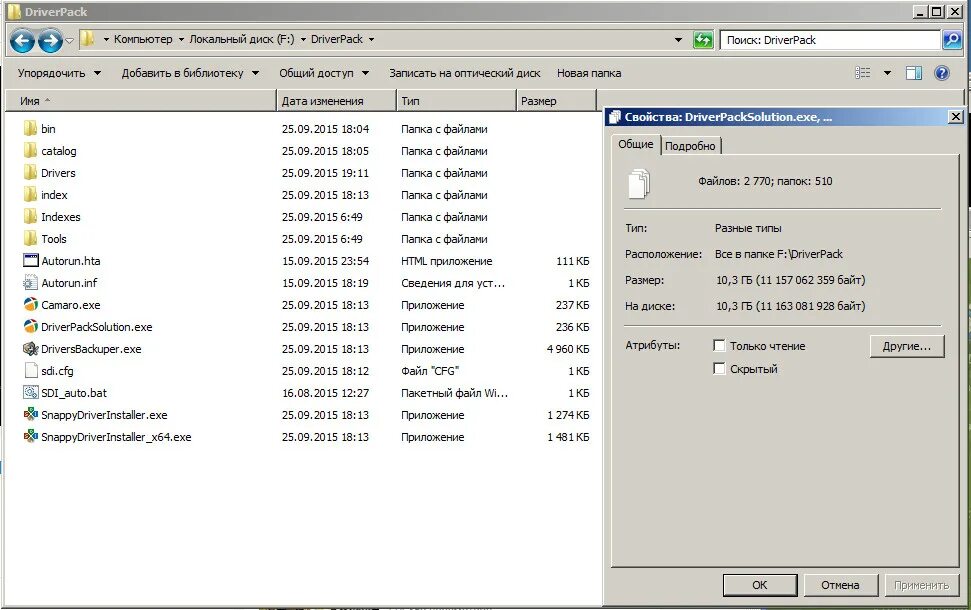
Task: Click the location value F:\DriverPack
Action: coord(778,254)
